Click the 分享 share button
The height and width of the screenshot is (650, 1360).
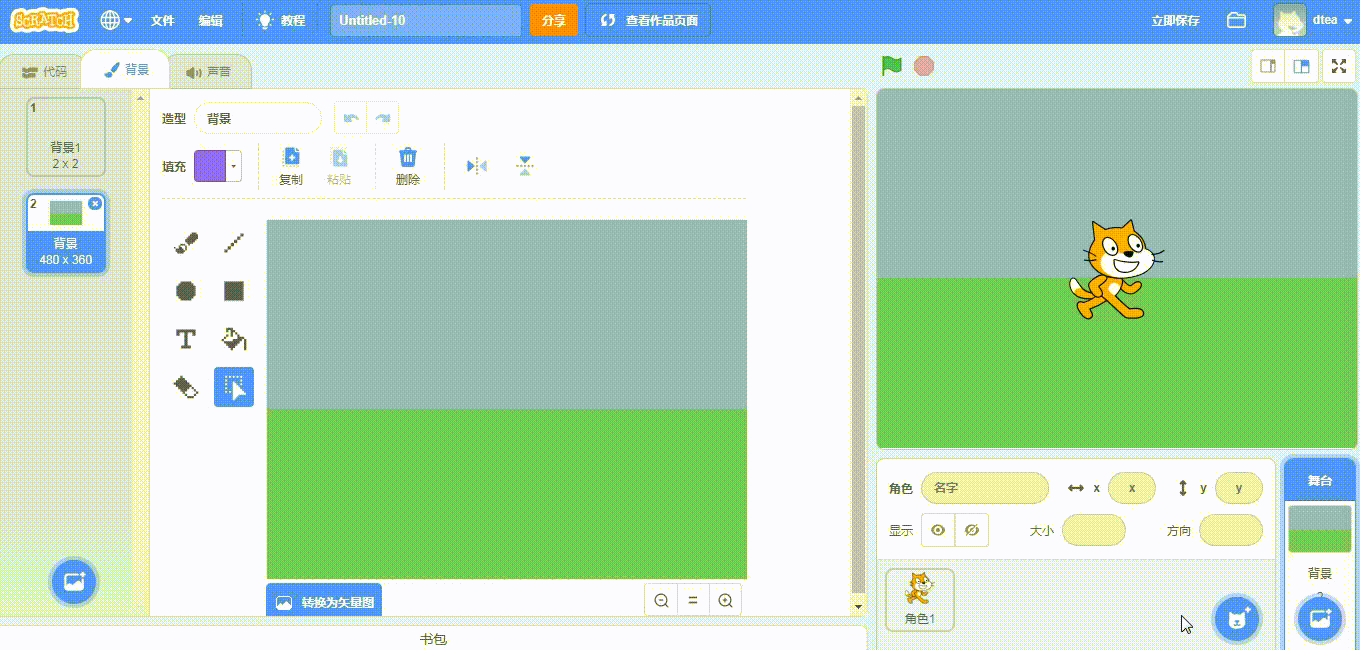coord(554,20)
